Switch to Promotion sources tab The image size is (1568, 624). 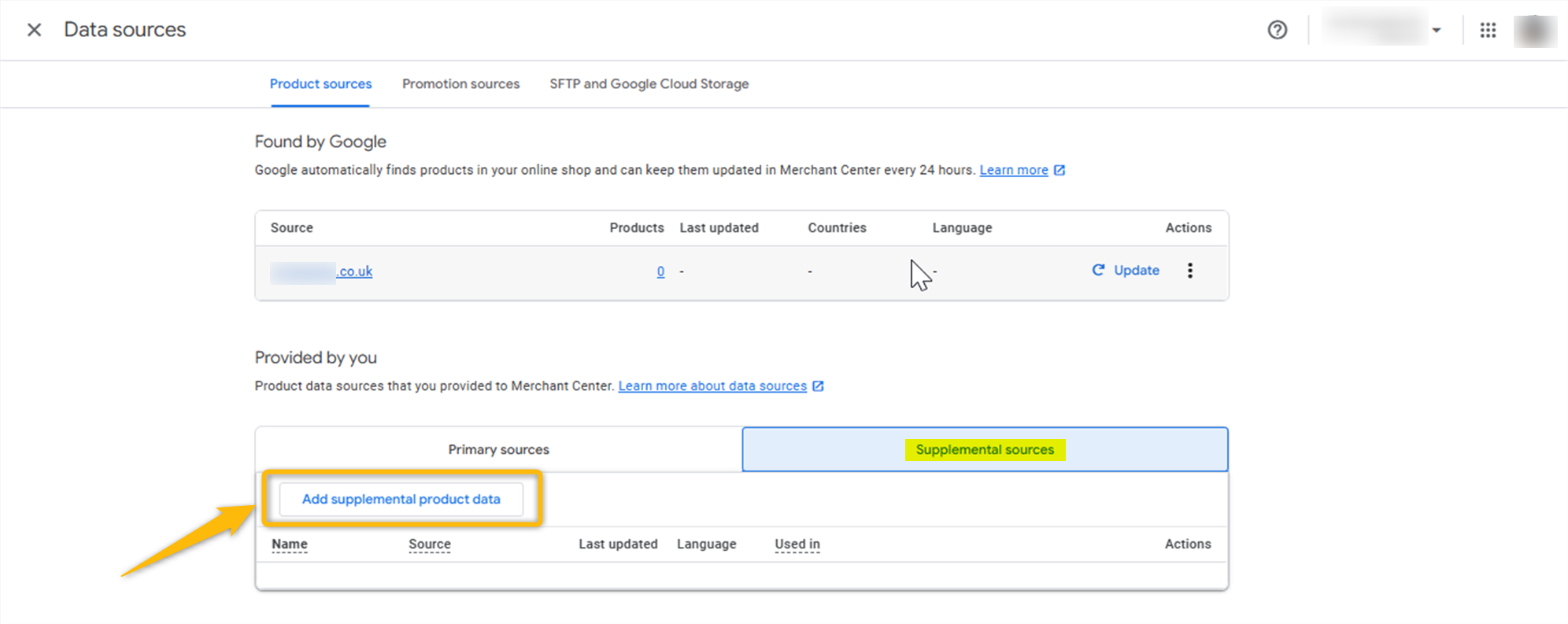[x=460, y=83]
